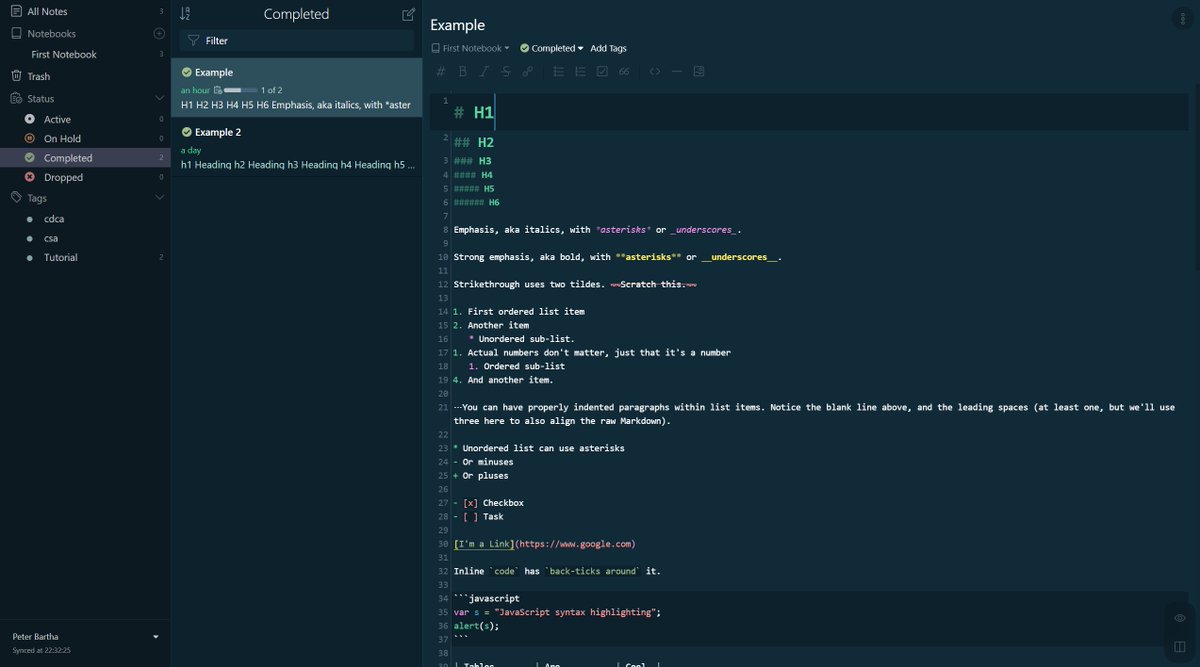1200x667 pixels.
Task: Change the note sort order with the A-Z icon
Action: [185, 14]
